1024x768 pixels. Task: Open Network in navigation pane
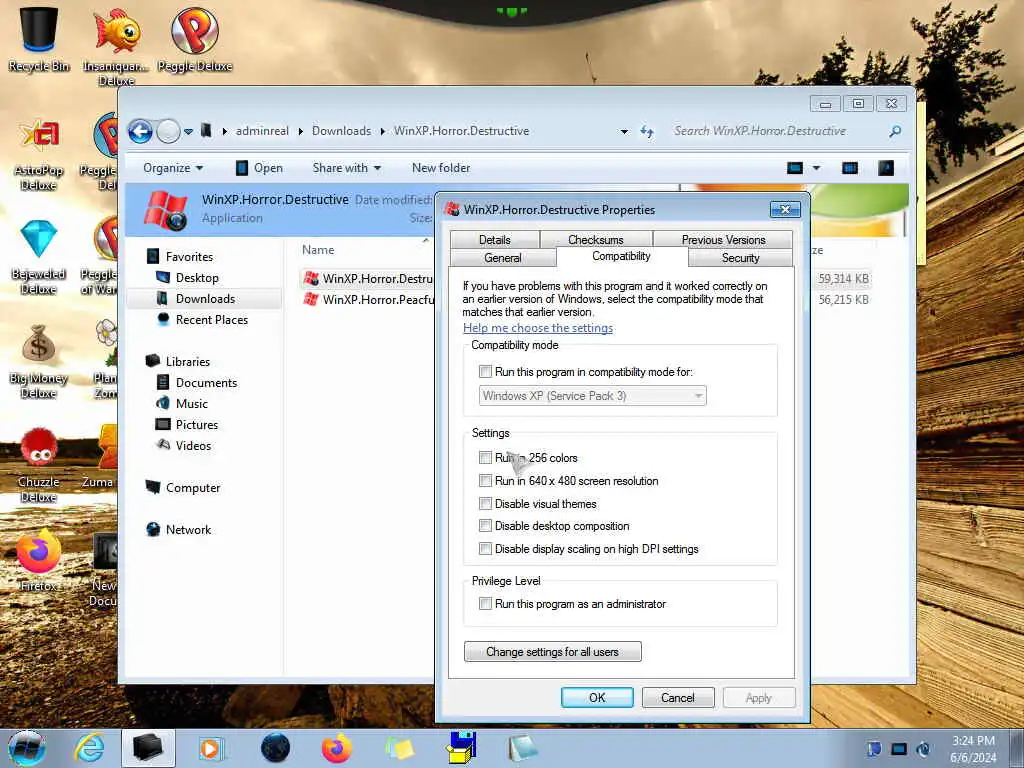click(187, 530)
